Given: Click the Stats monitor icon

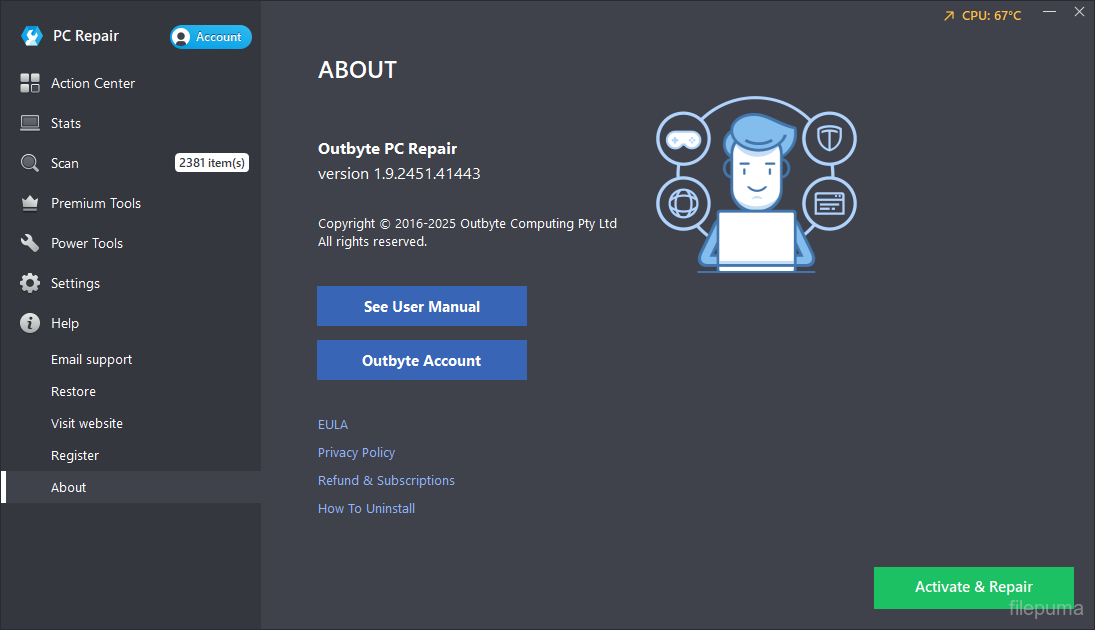Looking at the screenshot, I should 30,124.
